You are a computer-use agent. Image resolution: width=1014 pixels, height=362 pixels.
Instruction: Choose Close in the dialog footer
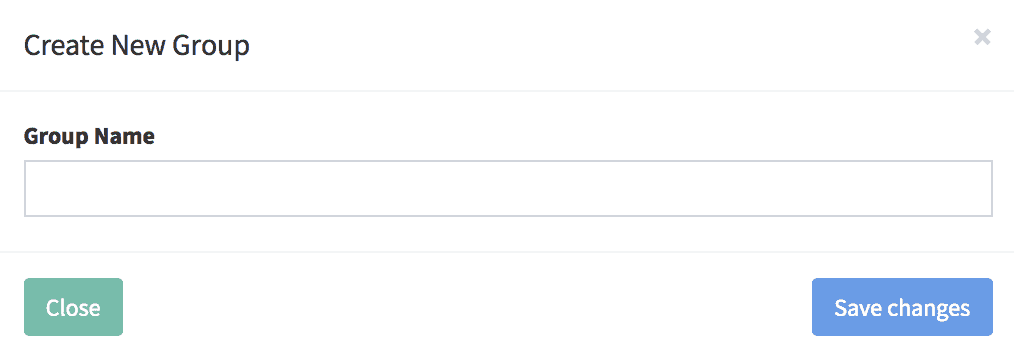[73, 307]
